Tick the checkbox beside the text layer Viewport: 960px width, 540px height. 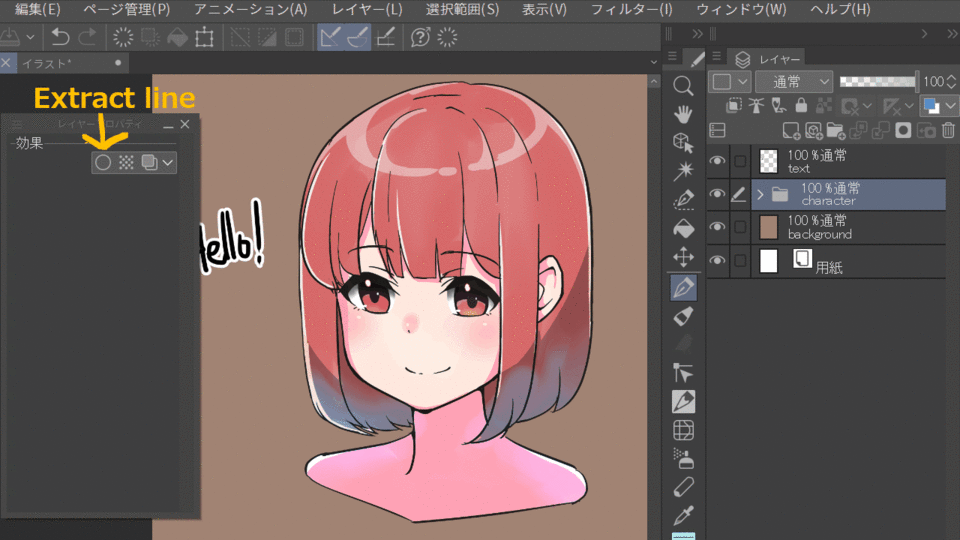(740, 161)
